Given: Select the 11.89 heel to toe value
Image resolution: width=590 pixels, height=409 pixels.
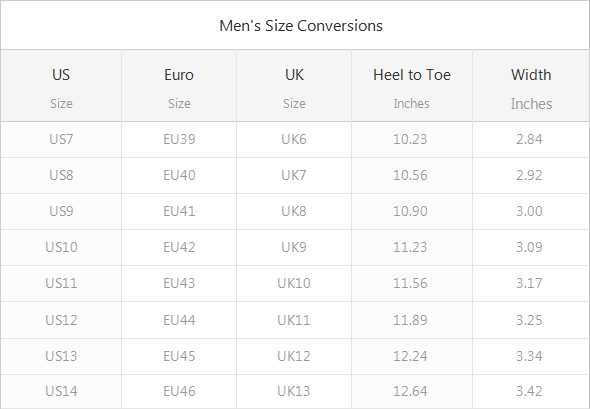Looking at the screenshot, I should coord(410,320).
